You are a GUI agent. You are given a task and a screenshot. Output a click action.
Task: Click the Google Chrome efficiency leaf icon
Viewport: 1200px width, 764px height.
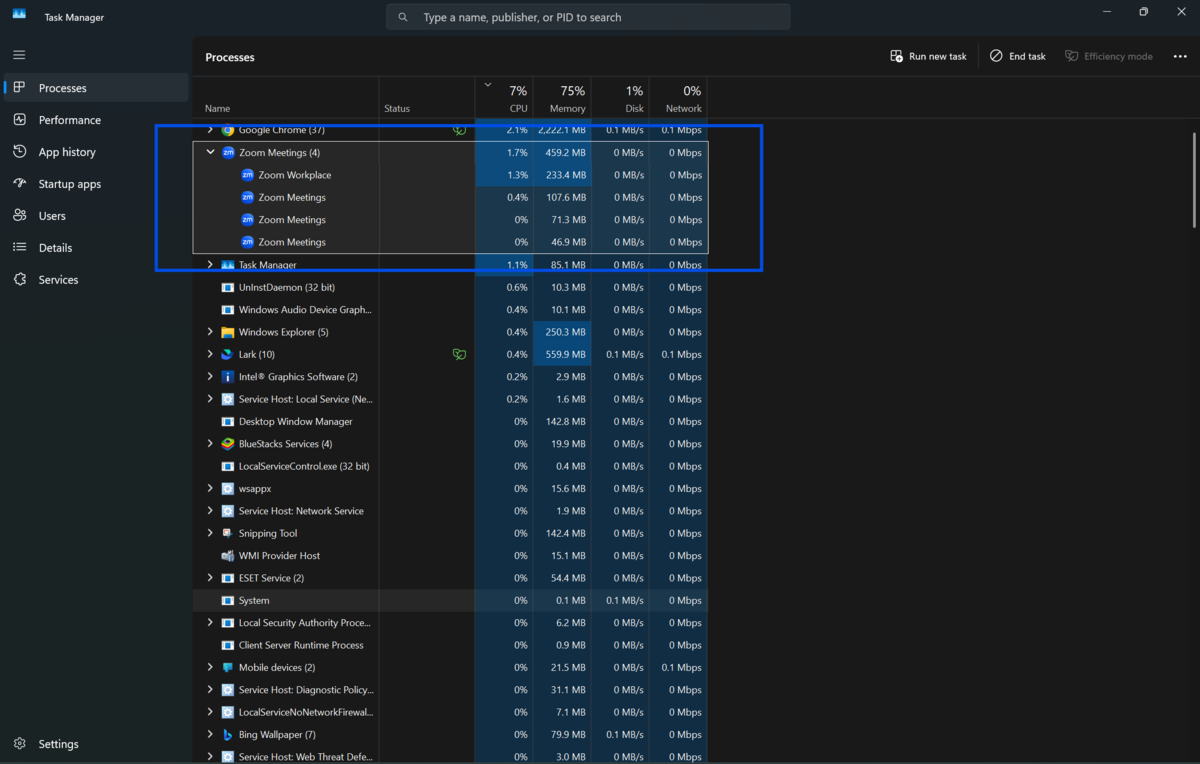pos(459,130)
